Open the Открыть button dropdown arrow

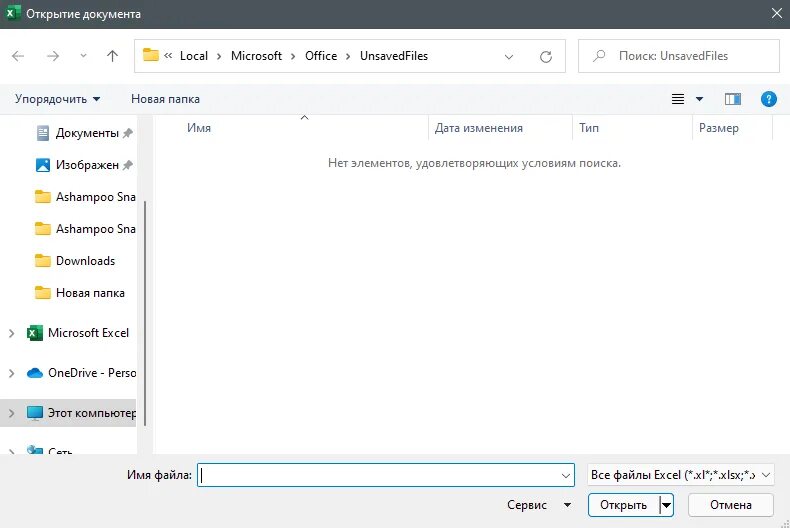click(x=666, y=505)
